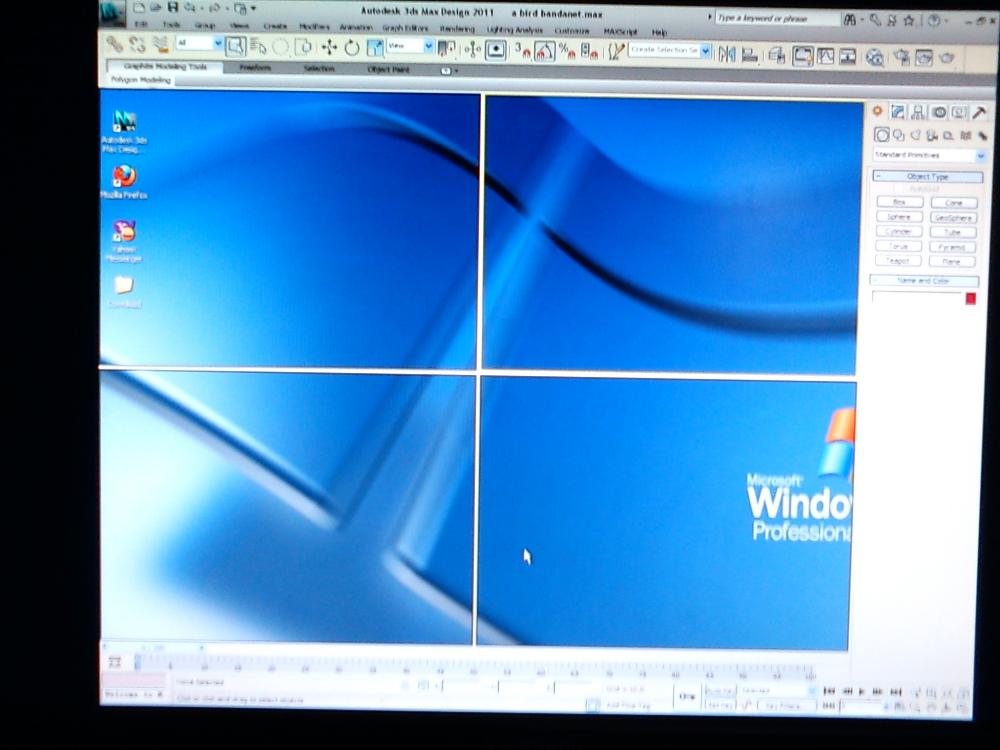Activate the Select and Rotate tool
Image resolution: width=1000 pixels, height=750 pixels.
pos(351,47)
